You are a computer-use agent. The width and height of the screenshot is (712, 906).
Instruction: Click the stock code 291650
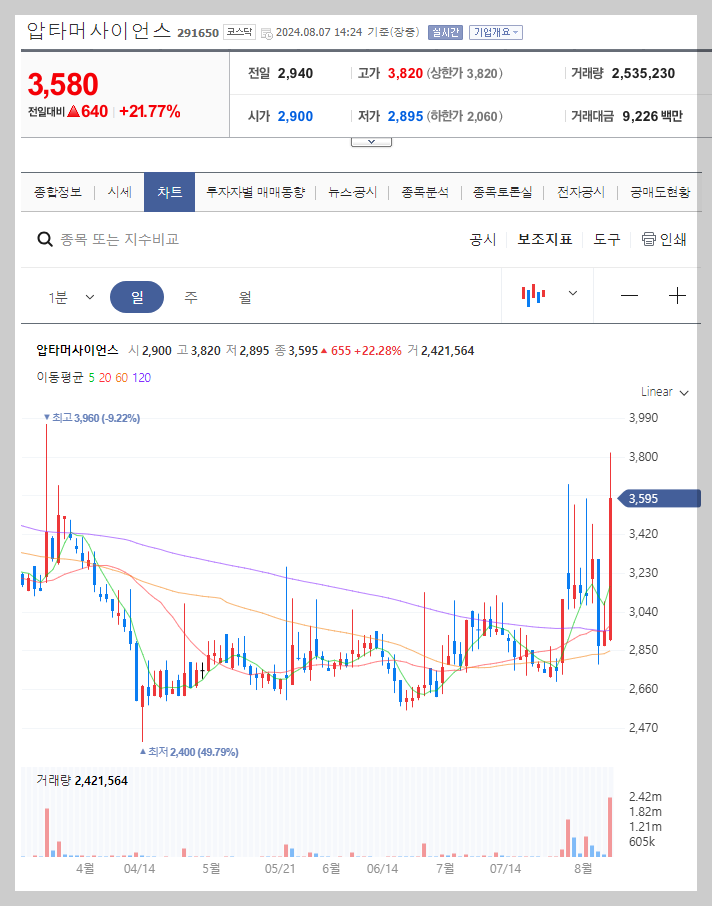[x=198, y=33]
